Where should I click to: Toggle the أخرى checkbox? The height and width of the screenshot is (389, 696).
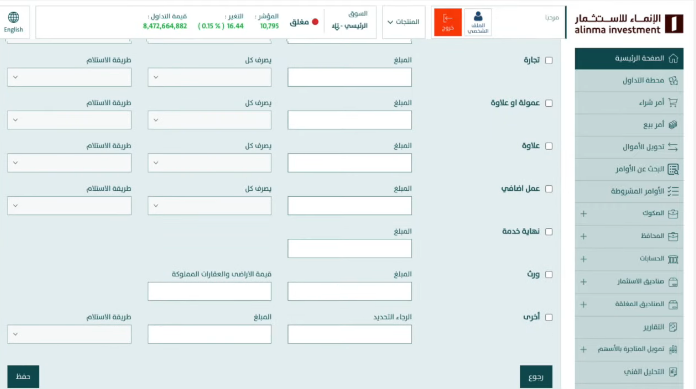[549, 318]
